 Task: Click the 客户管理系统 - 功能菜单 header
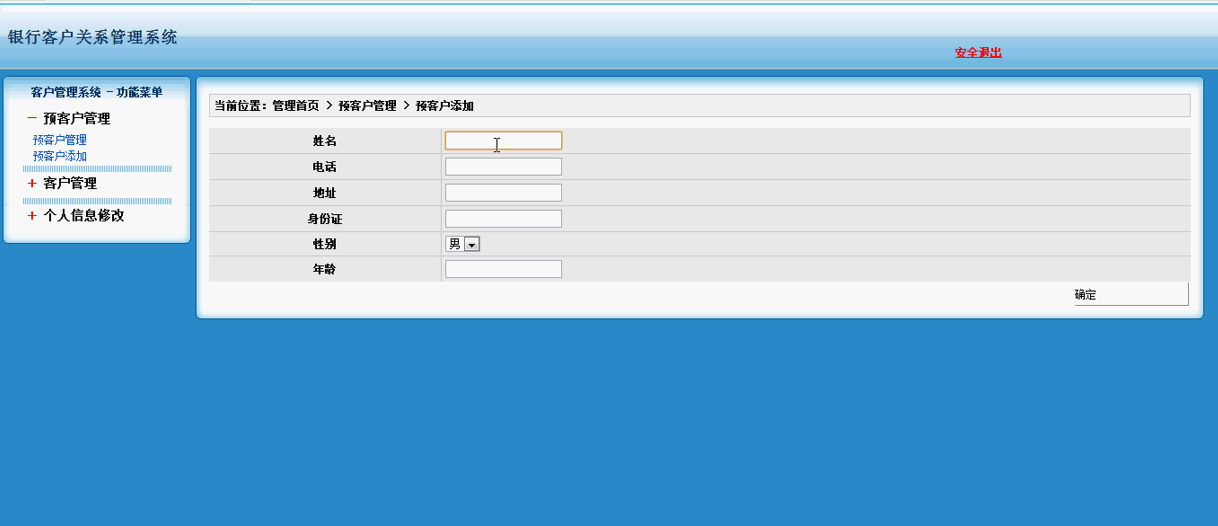pos(97,92)
